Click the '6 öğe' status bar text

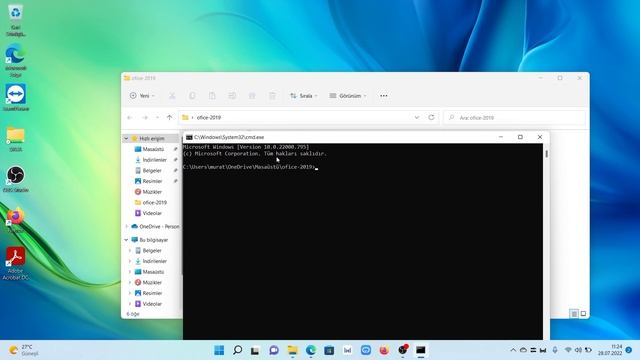pyautogui.click(x=133, y=314)
